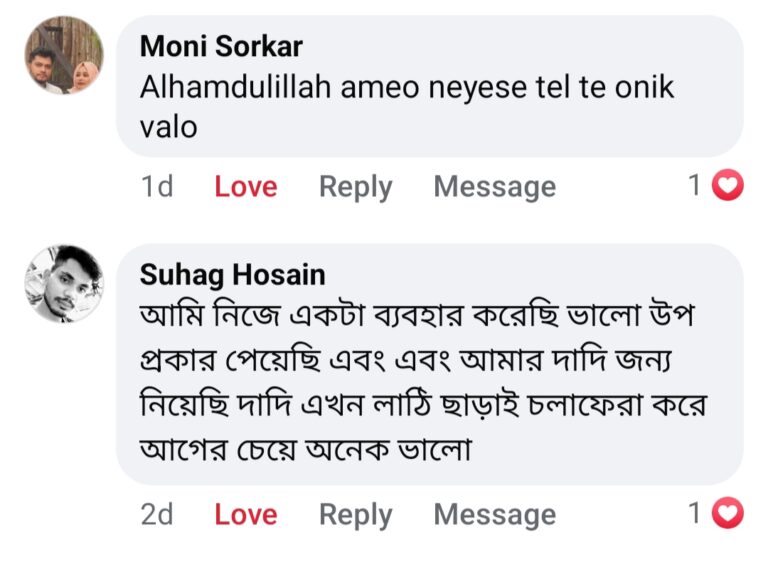This screenshot has width=768, height=562.
Task: Toggle Love on Moni Sorkar's comment
Action: (x=245, y=187)
